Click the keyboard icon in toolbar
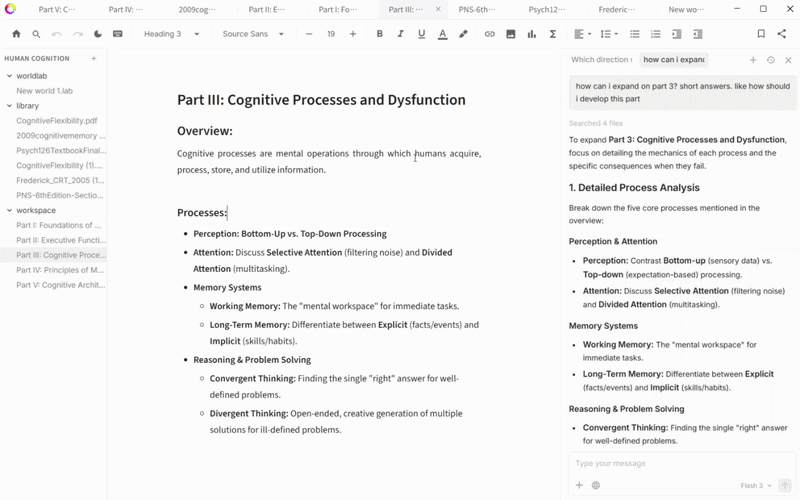 [x=118, y=34]
